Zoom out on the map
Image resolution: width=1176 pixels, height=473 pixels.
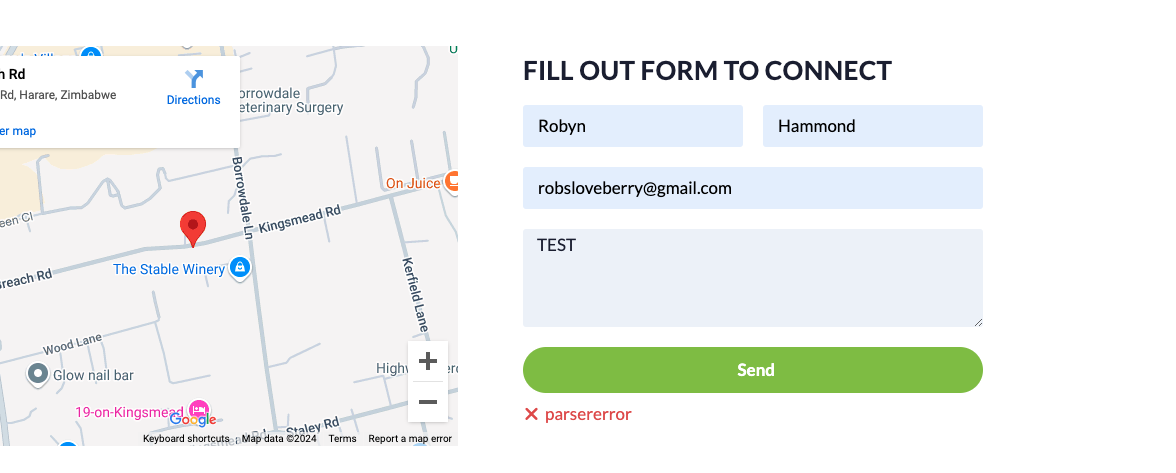[428, 402]
